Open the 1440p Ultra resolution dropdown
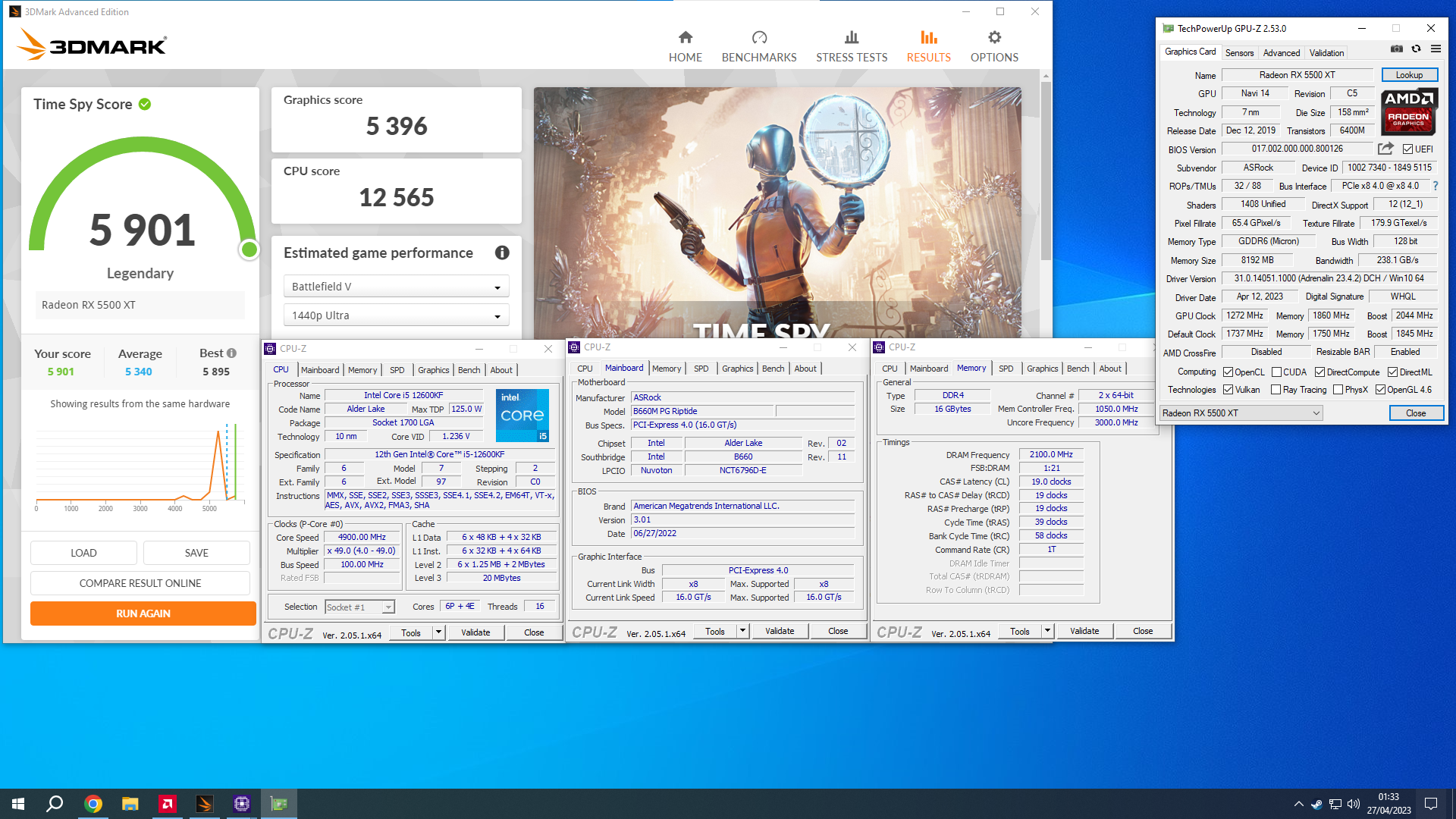The width and height of the screenshot is (1456, 819). point(396,315)
